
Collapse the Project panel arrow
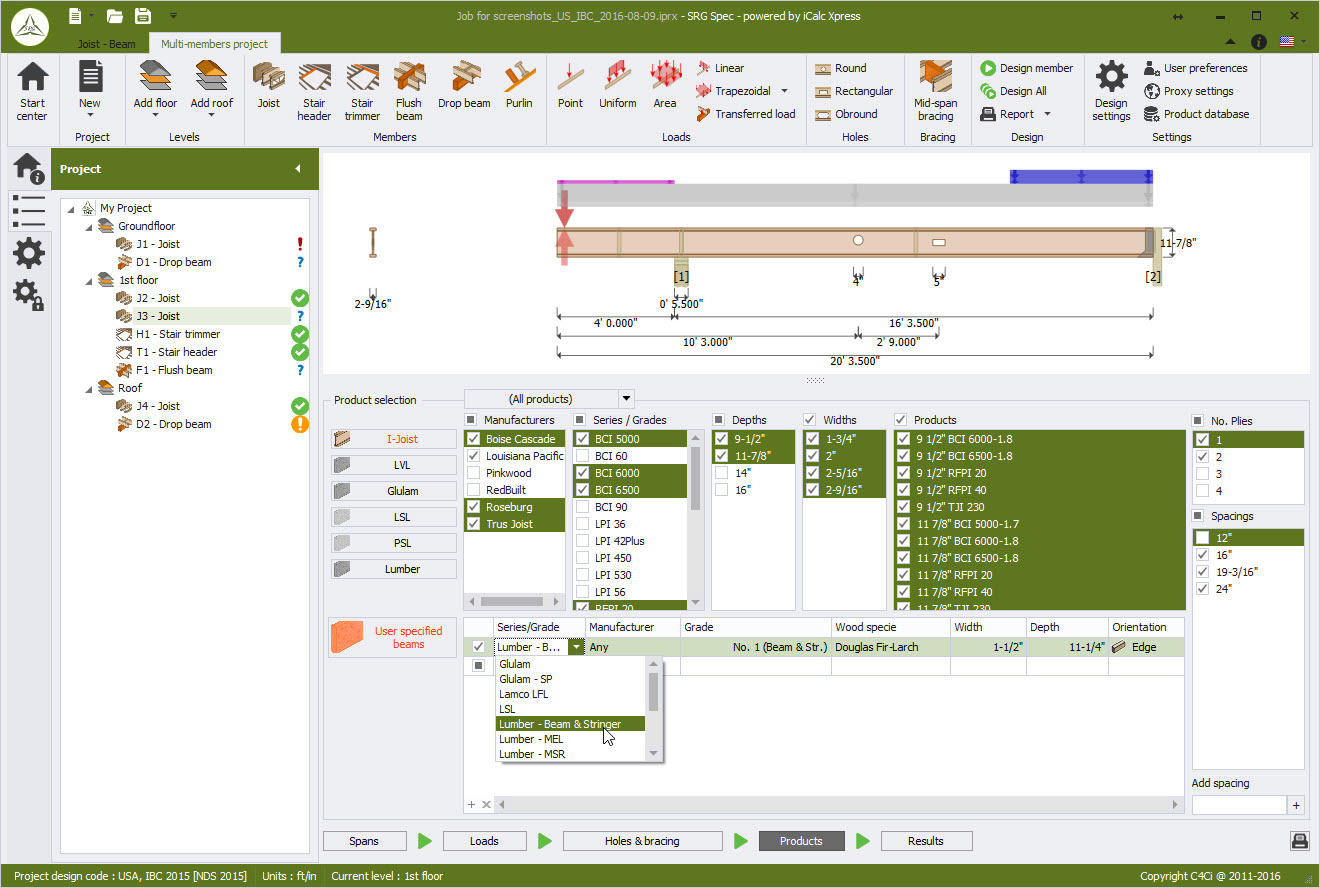click(297, 169)
